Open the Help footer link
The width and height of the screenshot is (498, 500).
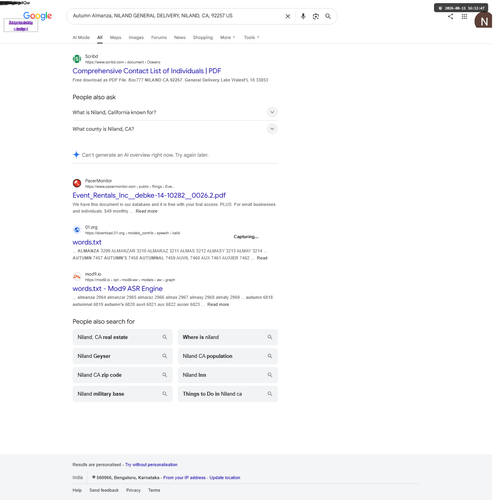point(77,490)
